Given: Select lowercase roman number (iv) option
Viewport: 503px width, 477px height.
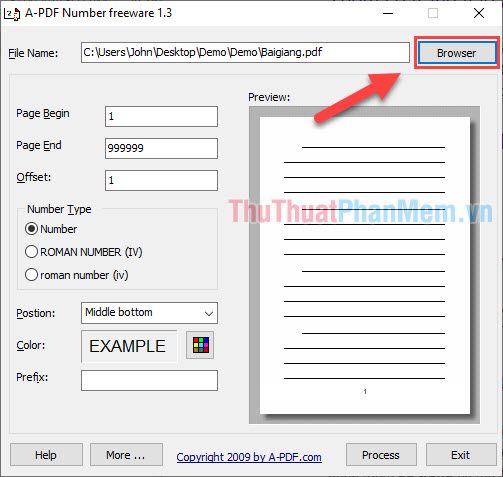Looking at the screenshot, I should point(31,275).
